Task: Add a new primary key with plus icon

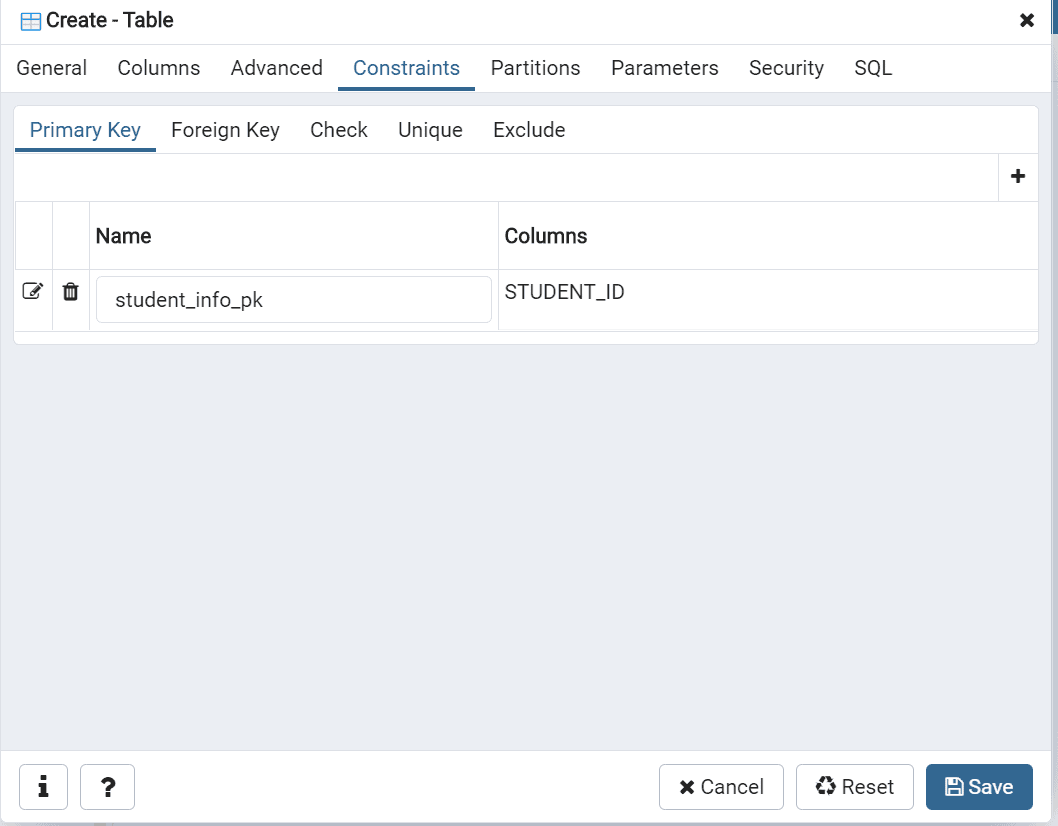Action: point(1018,177)
